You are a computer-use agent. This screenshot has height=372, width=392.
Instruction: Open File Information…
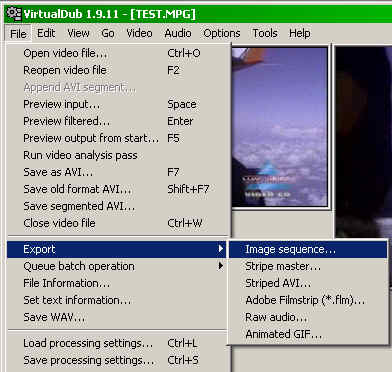(118, 283)
